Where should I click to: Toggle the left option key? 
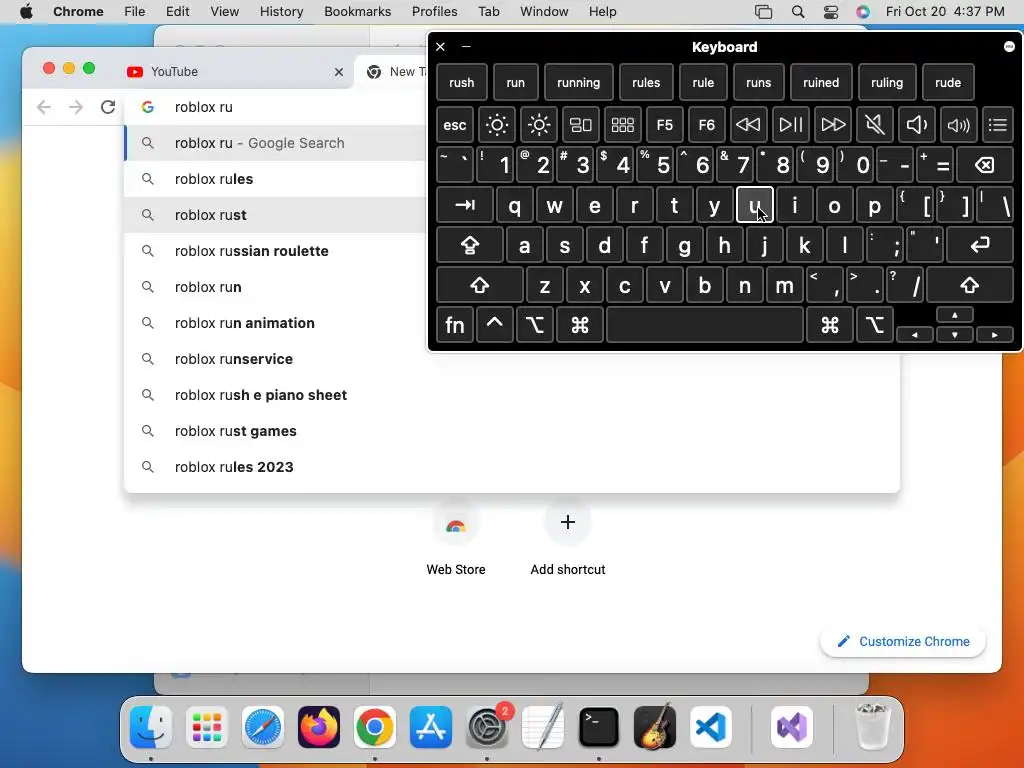click(x=534, y=325)
